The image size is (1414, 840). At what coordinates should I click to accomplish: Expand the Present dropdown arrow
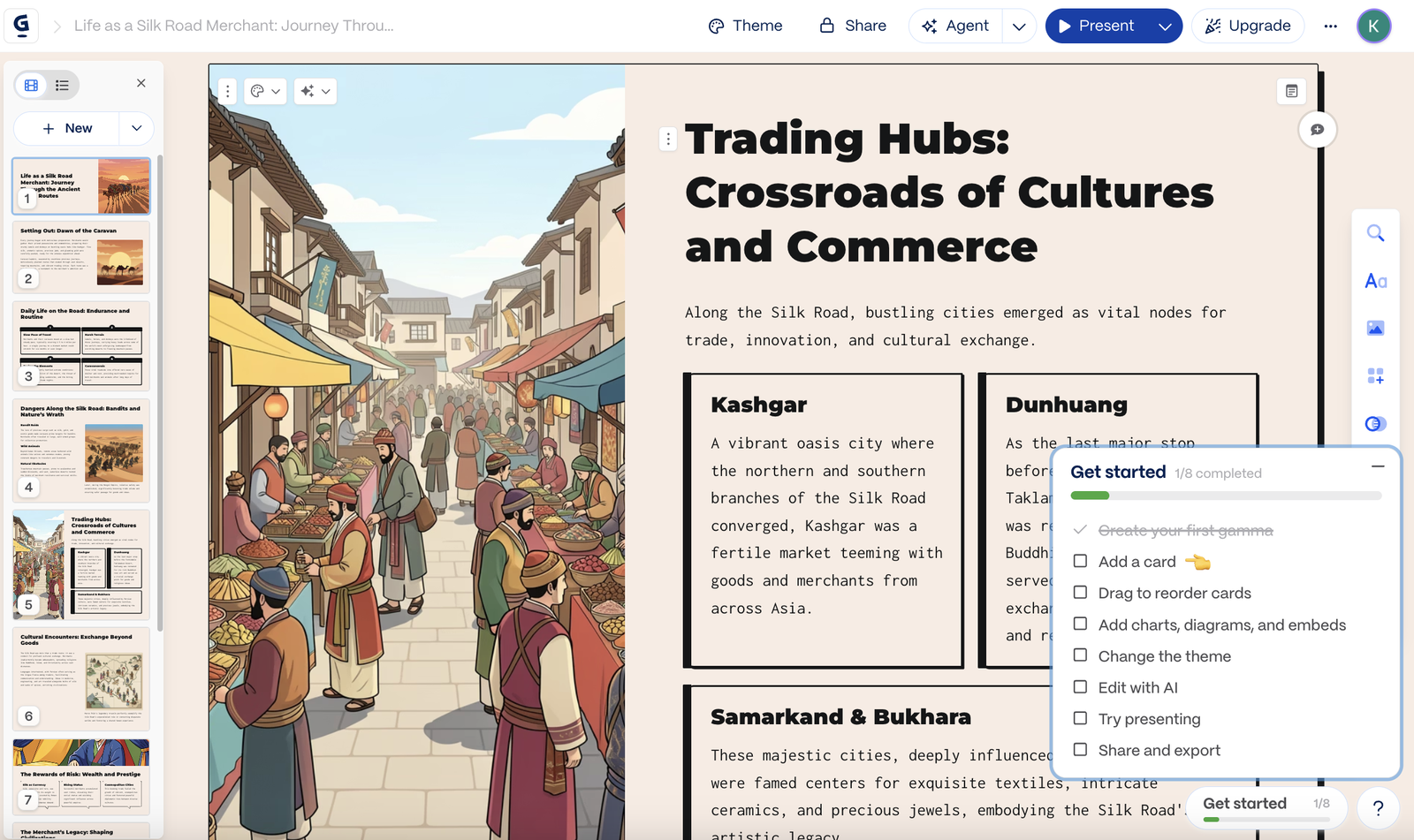pos(1165,26)
